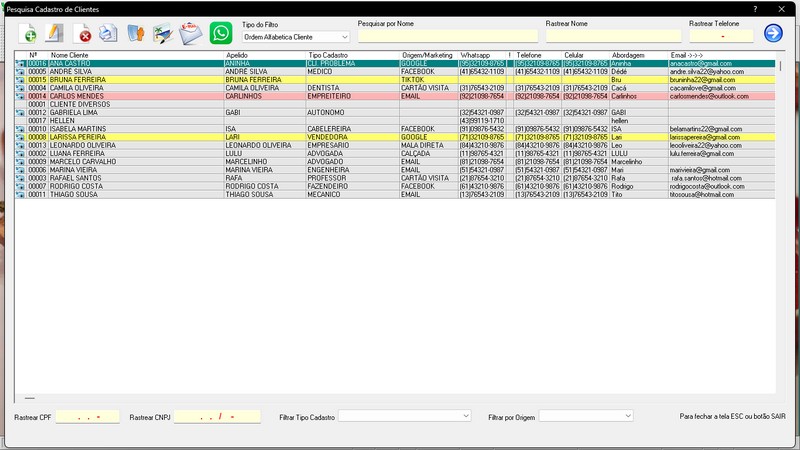This screenshot has width=800, height=450.
Task: Click row icon beside LARISSA PEREIRA
Action: click(20, 137)
